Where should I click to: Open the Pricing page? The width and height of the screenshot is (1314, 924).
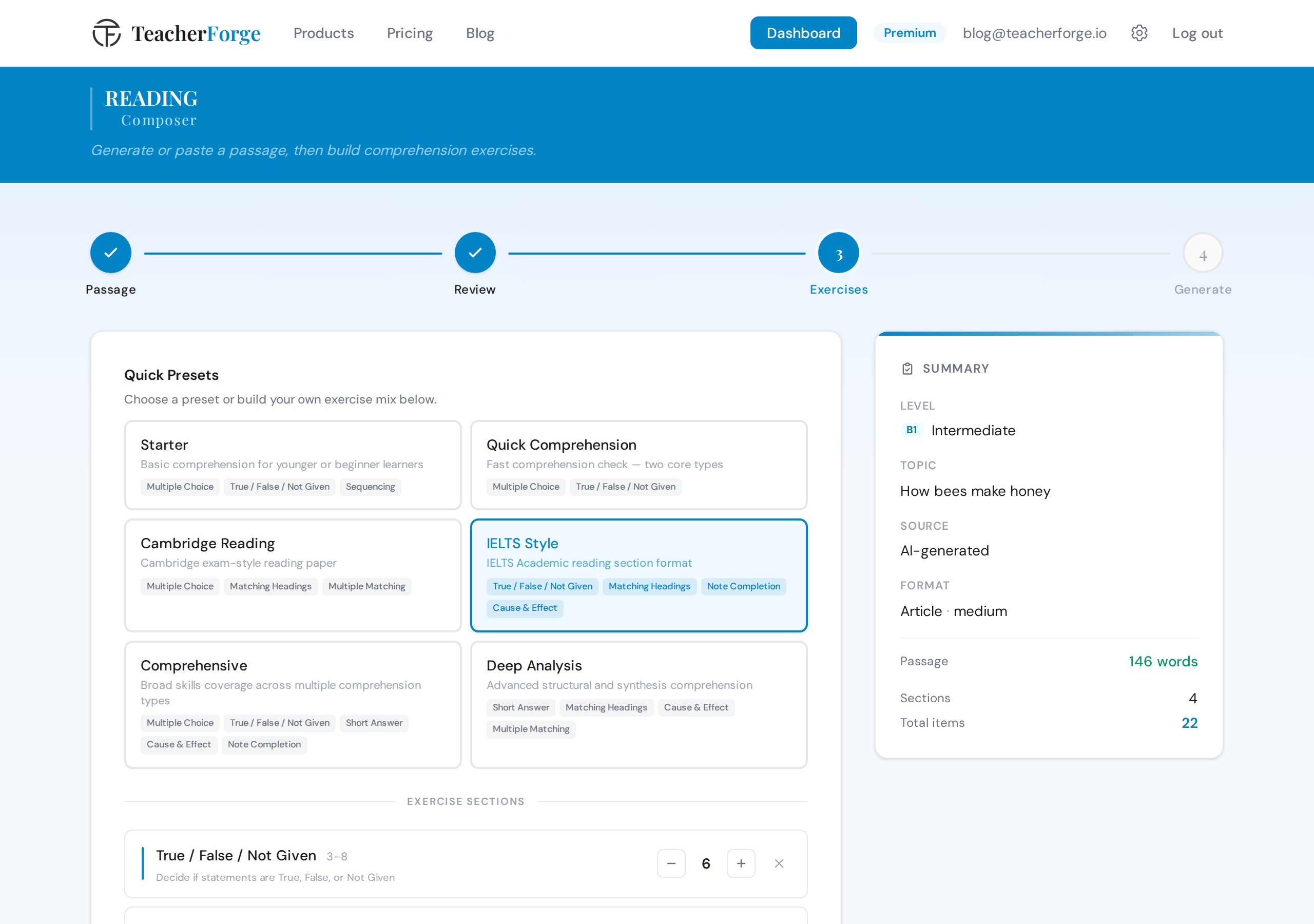(410, 33)
